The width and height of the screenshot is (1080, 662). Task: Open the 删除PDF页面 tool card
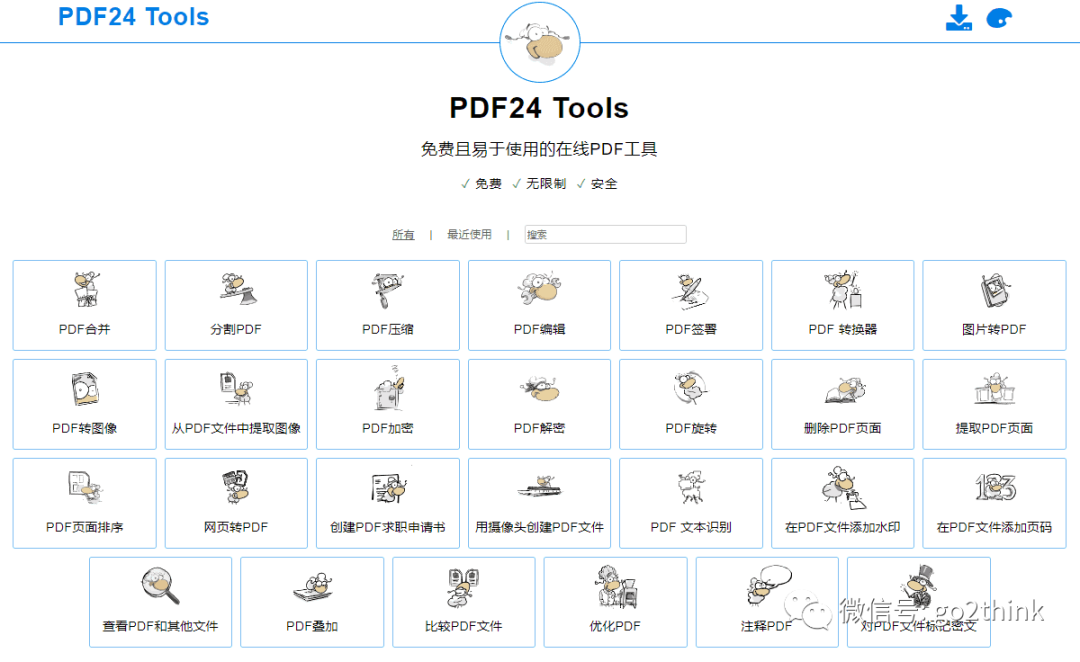pos(842,404)
